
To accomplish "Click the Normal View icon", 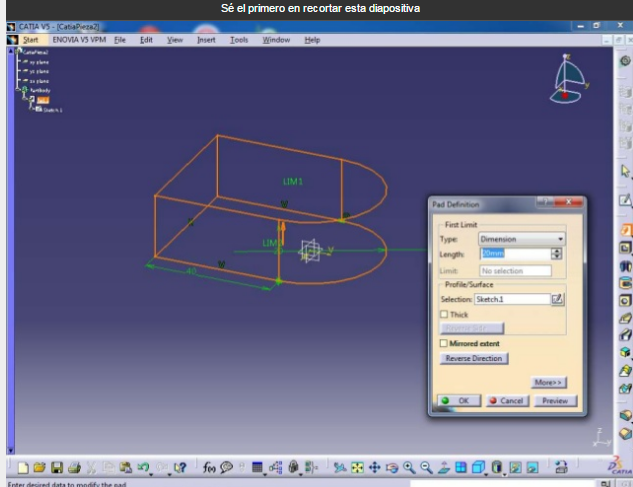I will (444, 467).
